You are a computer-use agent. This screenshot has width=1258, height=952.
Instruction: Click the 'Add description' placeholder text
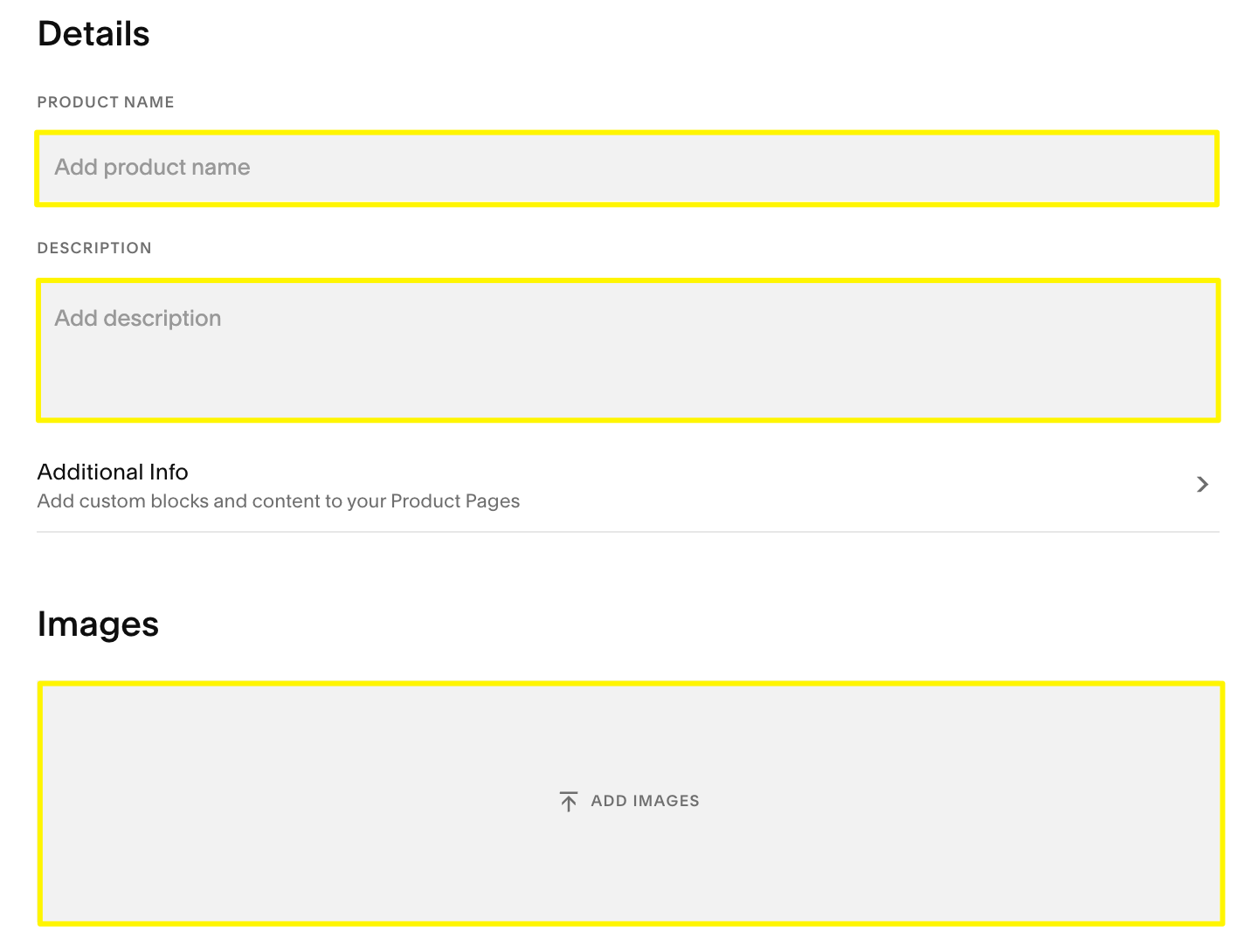click(138, 319)
